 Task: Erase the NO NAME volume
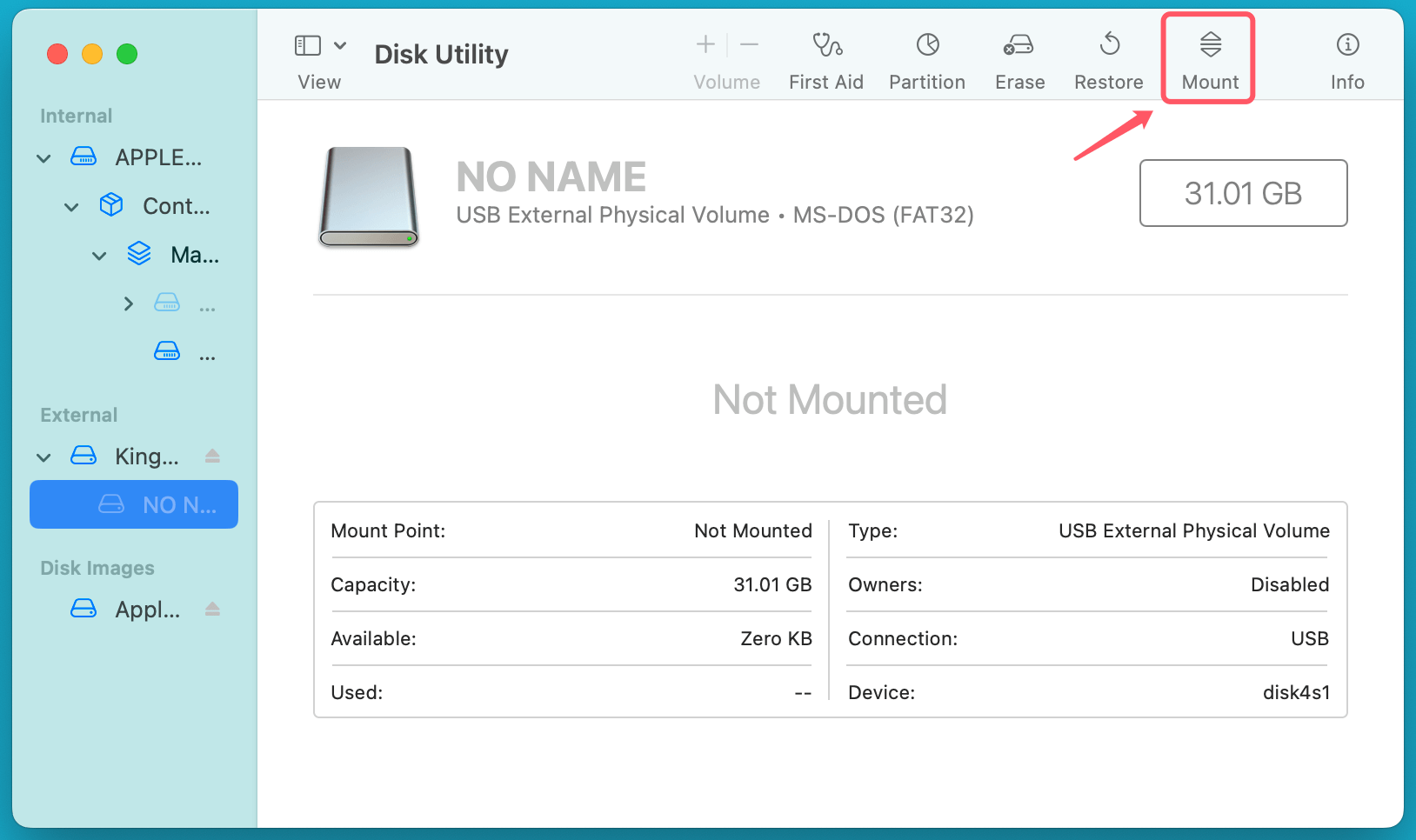coord(1019,57)
